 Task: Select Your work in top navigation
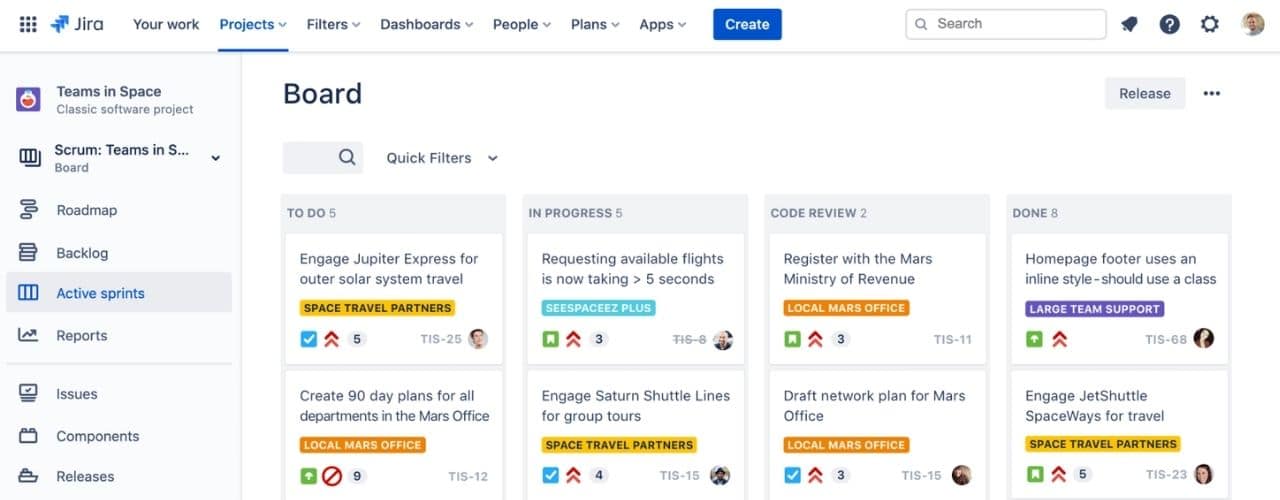166,24
